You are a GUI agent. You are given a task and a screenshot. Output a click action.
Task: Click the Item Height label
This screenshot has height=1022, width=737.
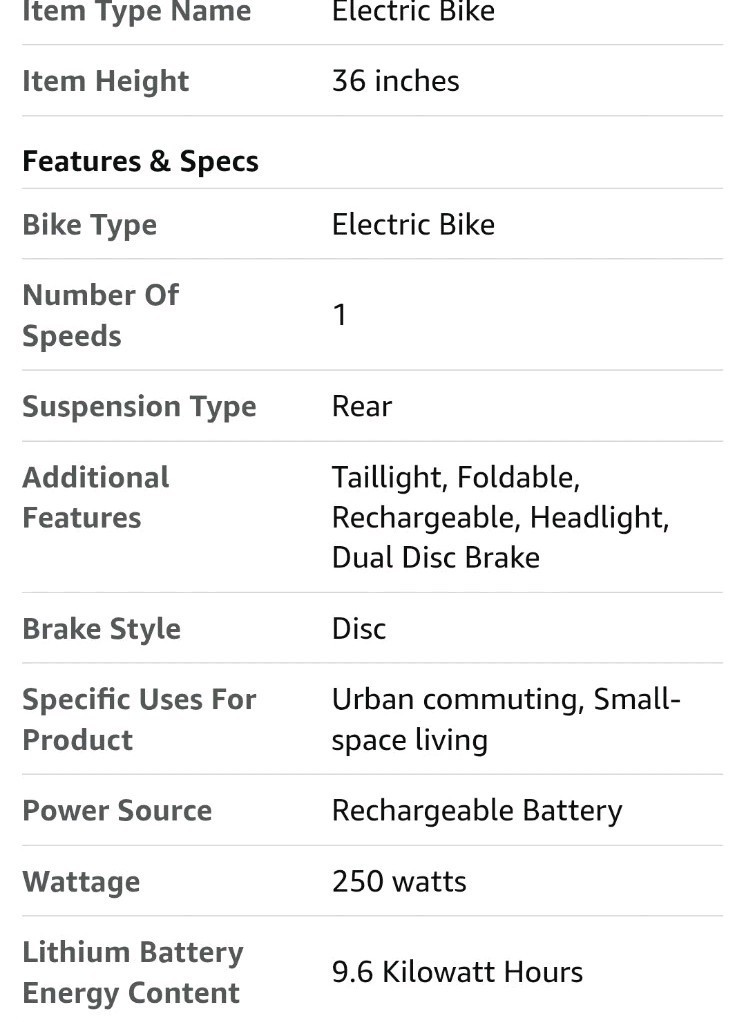click(x=106, y=81)
